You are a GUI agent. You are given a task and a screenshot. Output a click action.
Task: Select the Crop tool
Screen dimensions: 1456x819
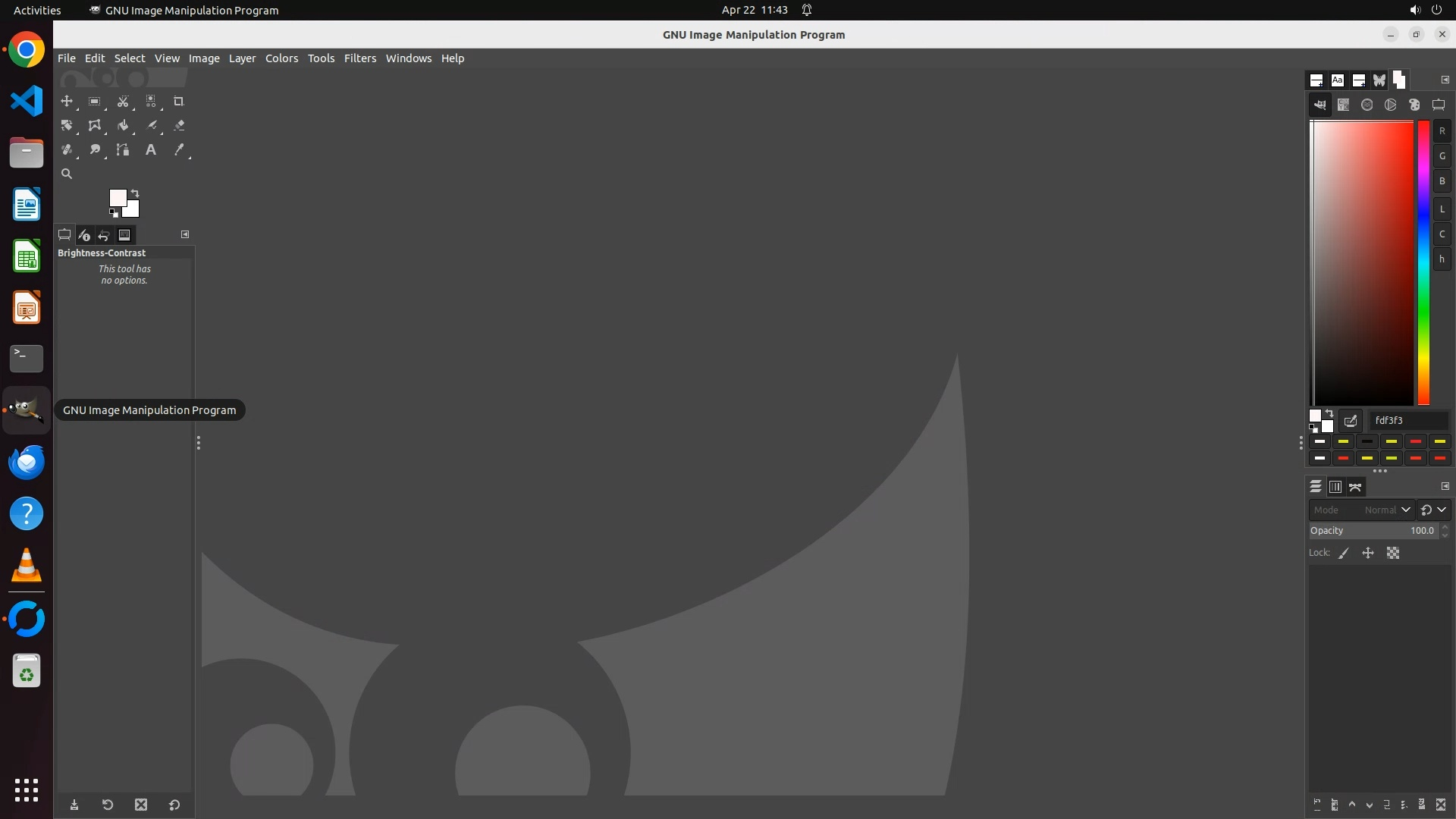(178, 102)
